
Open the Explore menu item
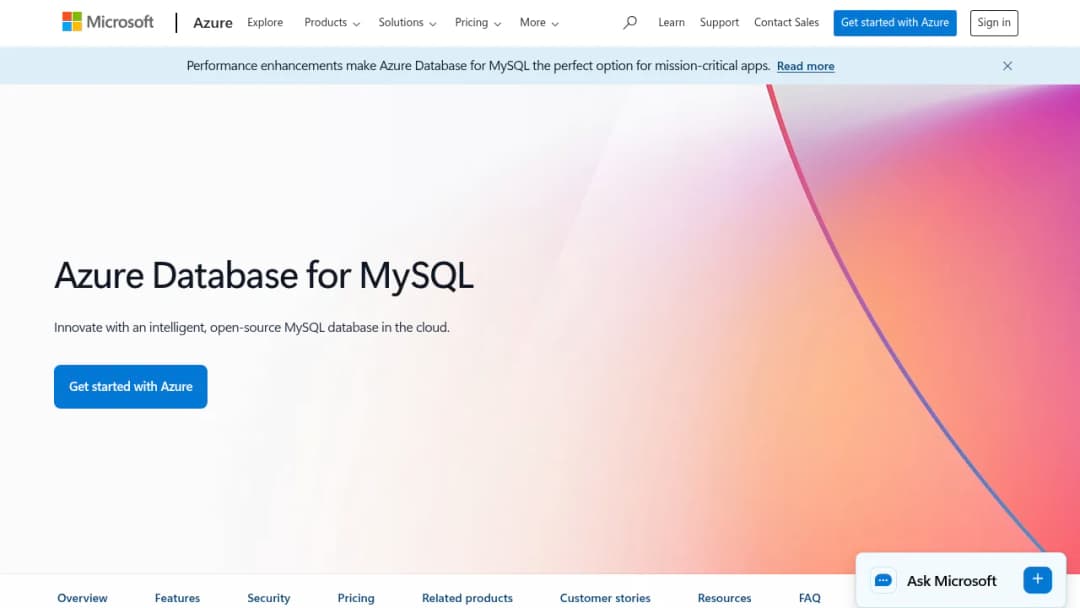(265, 22)
